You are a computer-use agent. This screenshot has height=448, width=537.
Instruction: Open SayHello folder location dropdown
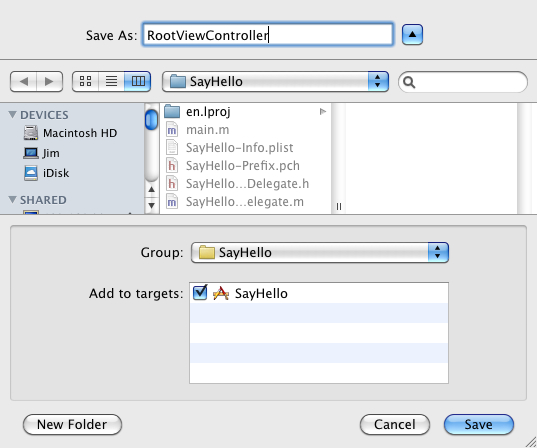275,82
